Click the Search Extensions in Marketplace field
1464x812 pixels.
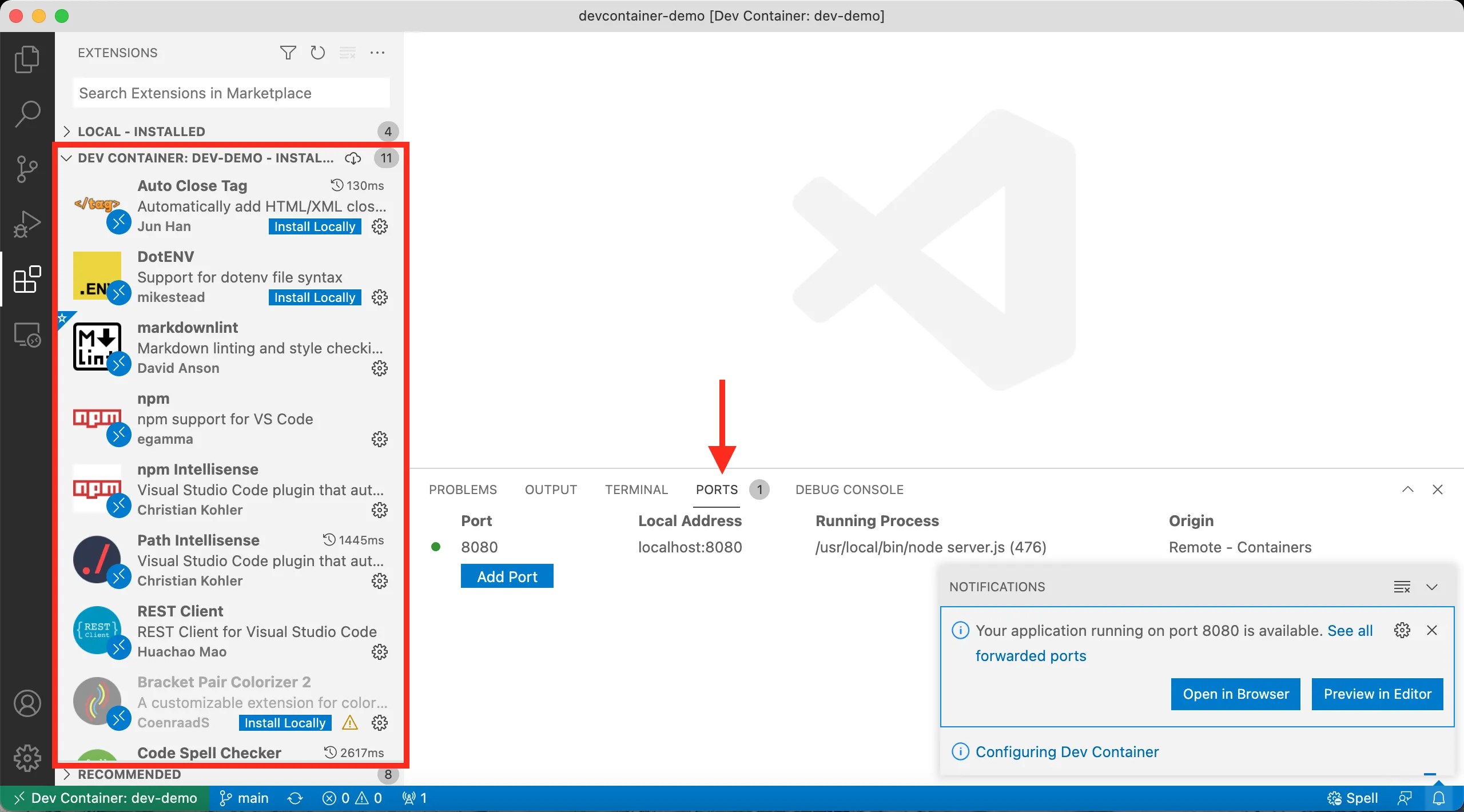232,93
